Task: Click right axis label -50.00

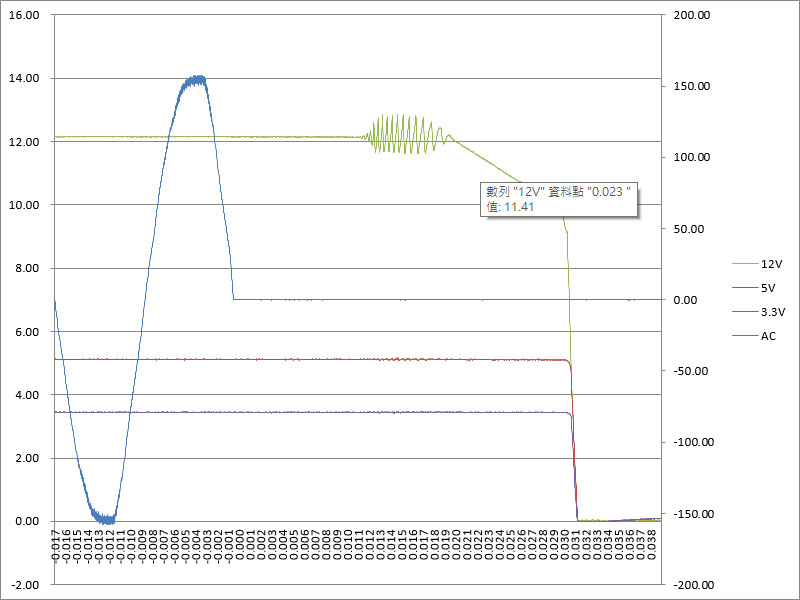Action: pyautogui.click(x=690, y=371)
